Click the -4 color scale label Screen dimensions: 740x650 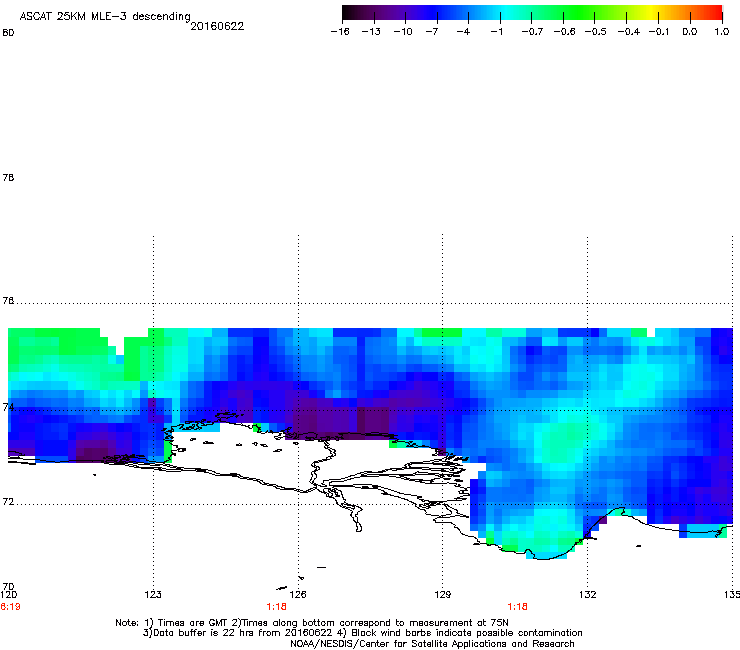click(x=463, y=32)
